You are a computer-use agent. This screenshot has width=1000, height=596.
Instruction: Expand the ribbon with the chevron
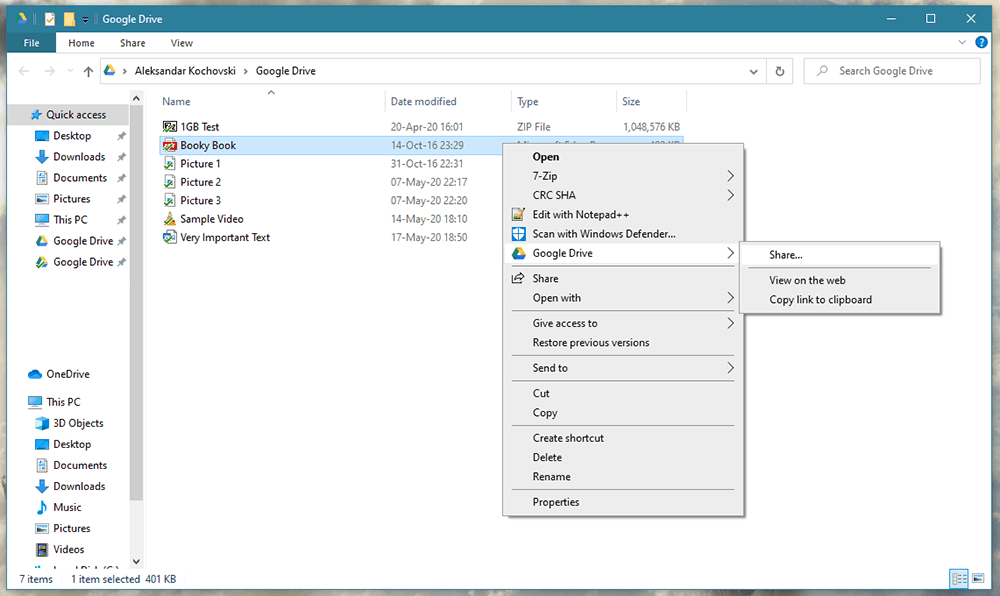point(962,42)
